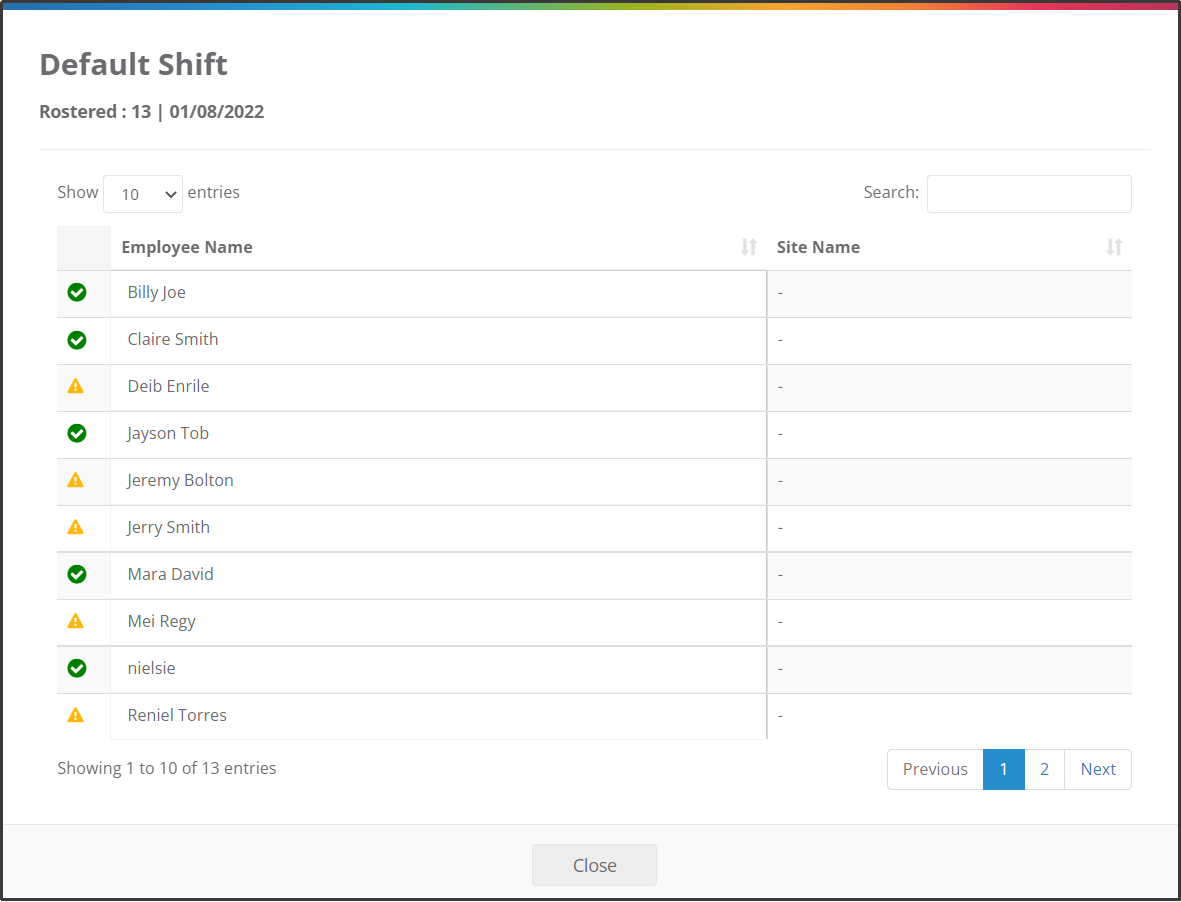Close the Default Shift dialog
Image resolution: width=1181 pixels, height=902 pixels.
point(594,865)
